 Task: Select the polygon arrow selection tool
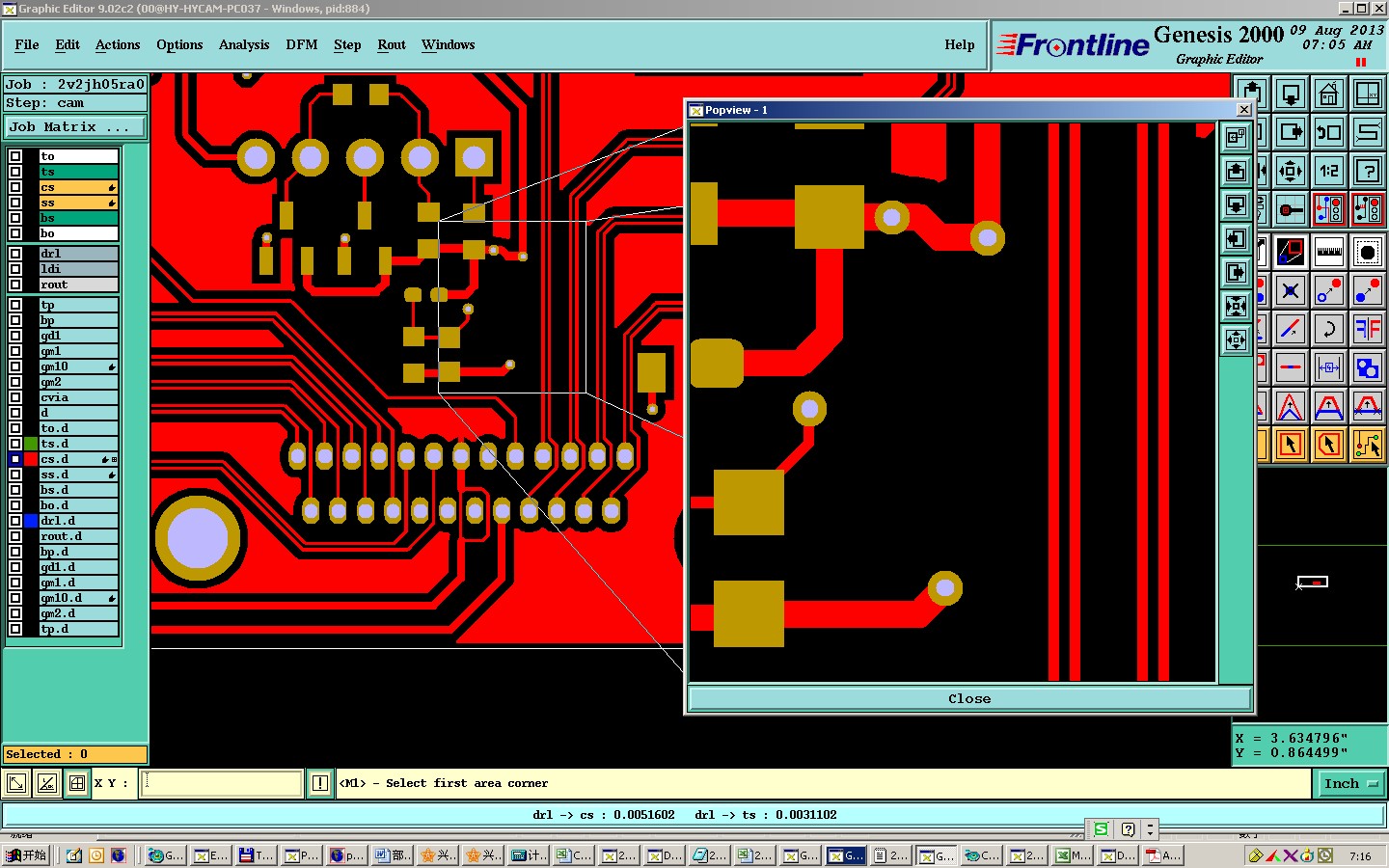[1328, 445]
